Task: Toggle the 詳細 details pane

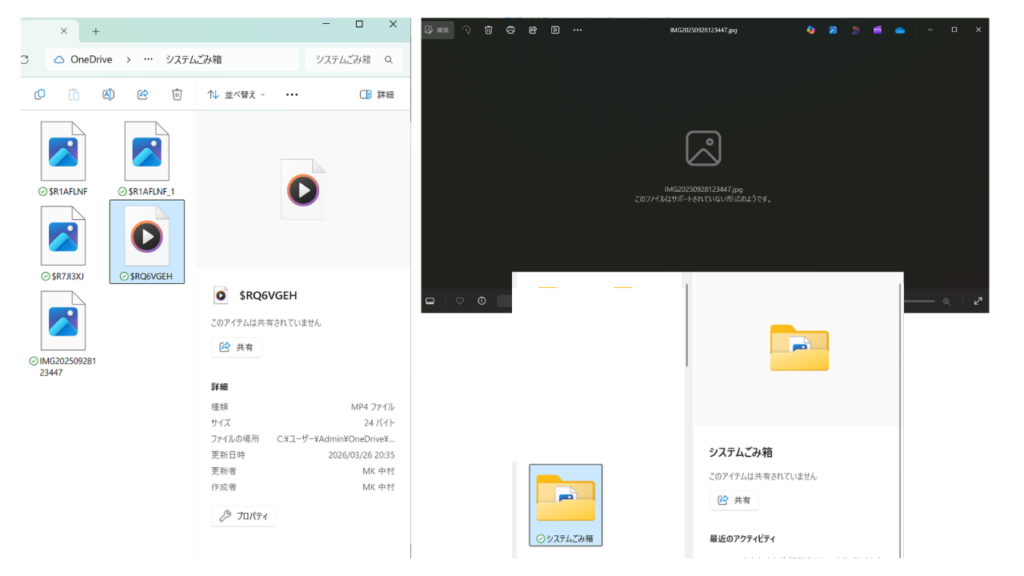Action: click(377, 95)
